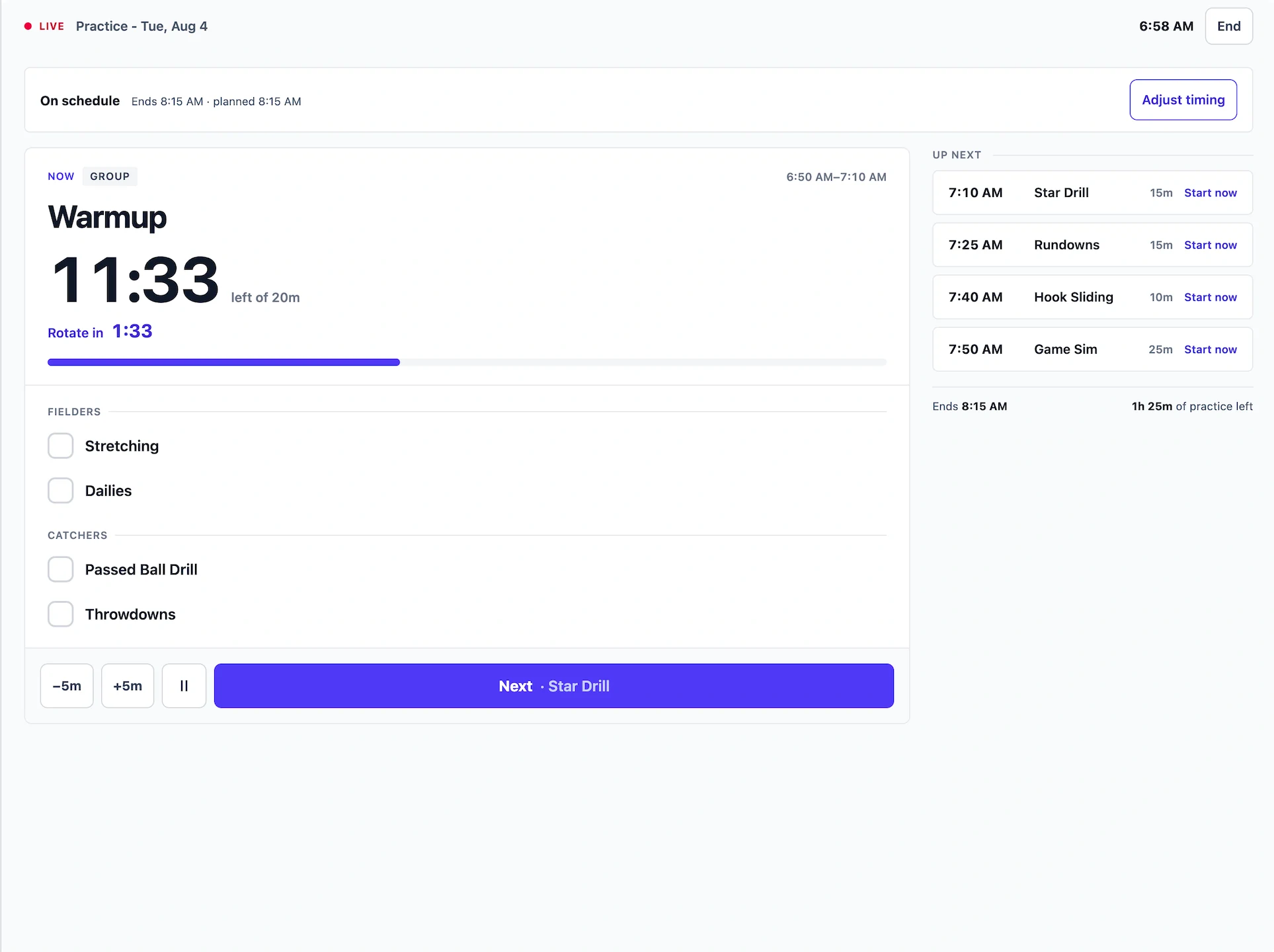The width and height of the screenshot is (1274, 952).
Task: Check the Dailies checkbox
Action: point(60,491)
